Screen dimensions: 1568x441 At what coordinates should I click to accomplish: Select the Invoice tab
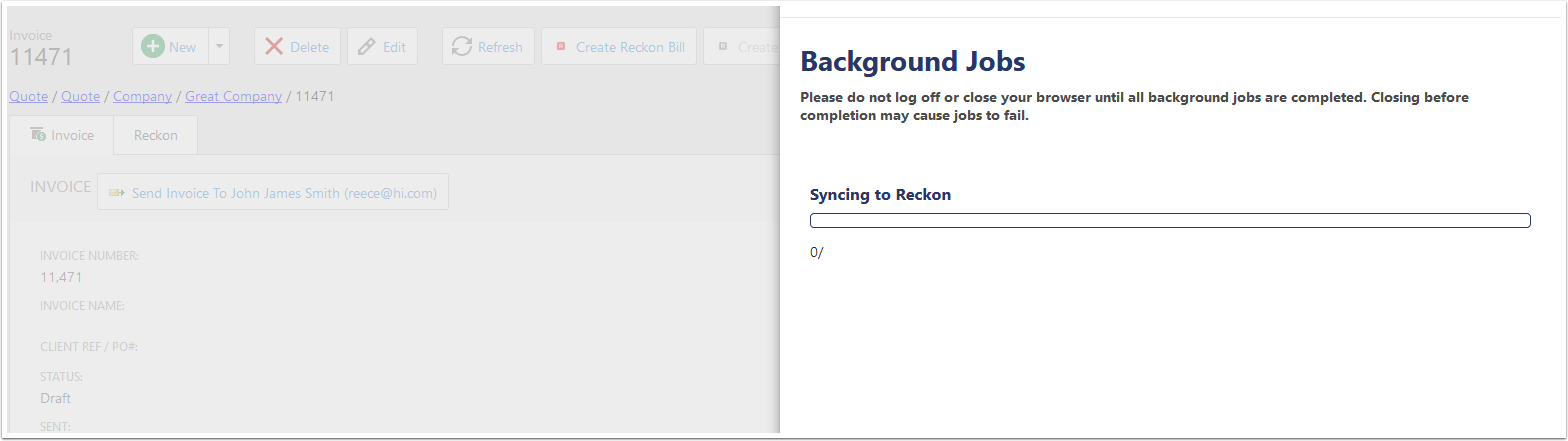click(x=62, y=135)
